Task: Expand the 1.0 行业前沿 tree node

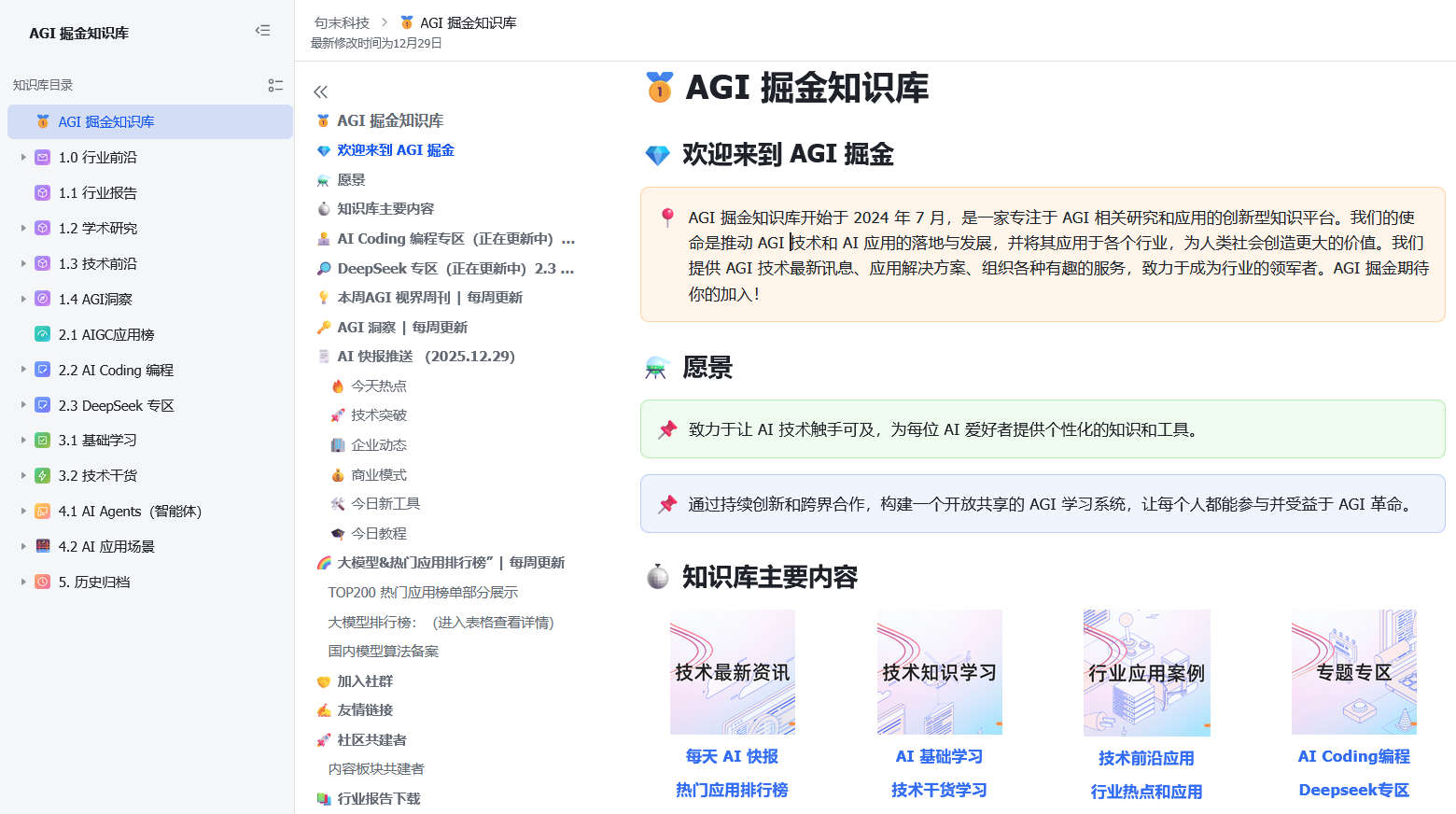Action: (x=23, y=158)
